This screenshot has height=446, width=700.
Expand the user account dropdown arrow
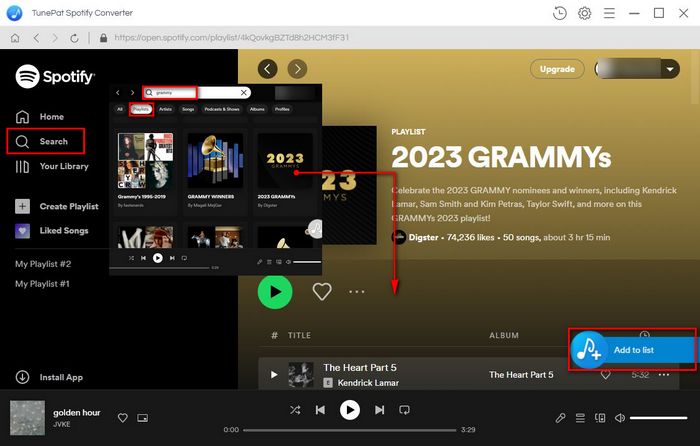click(670, 69)
